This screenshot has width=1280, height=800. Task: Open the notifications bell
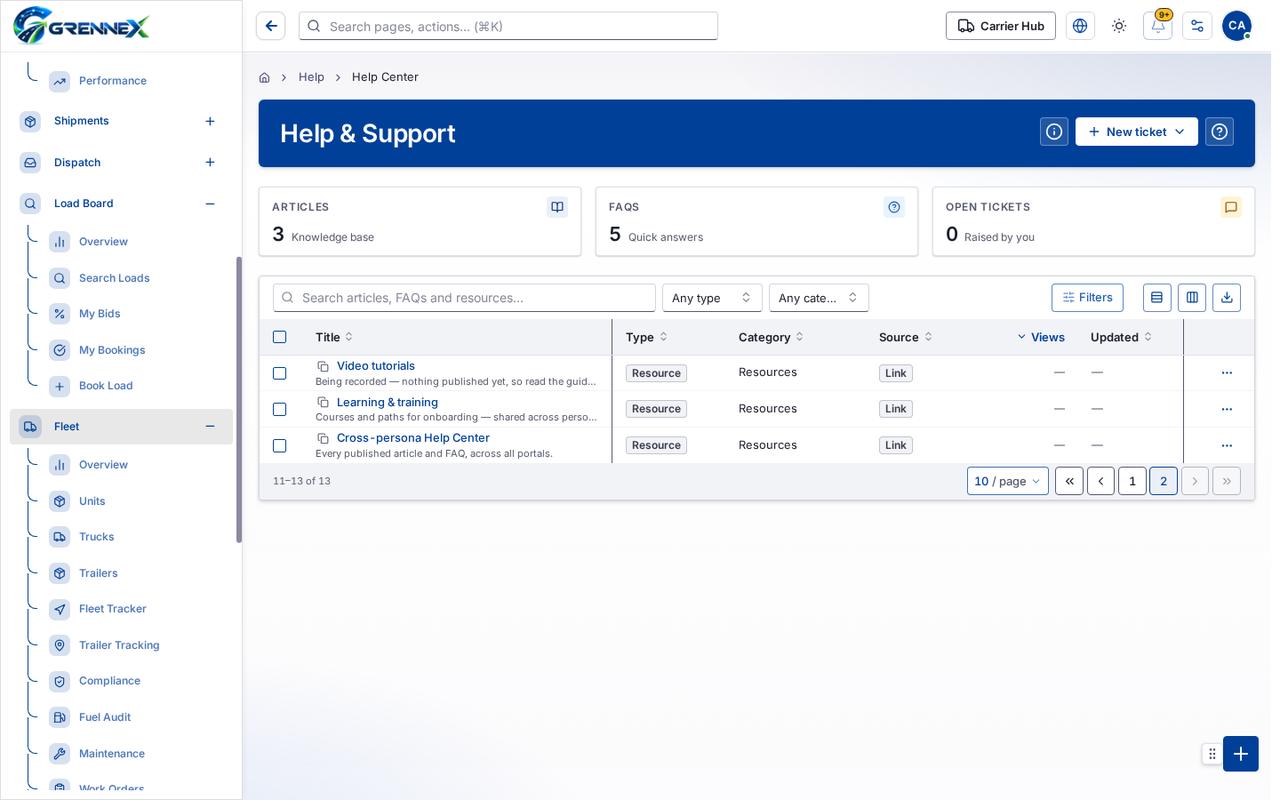tap(1158, 26)
